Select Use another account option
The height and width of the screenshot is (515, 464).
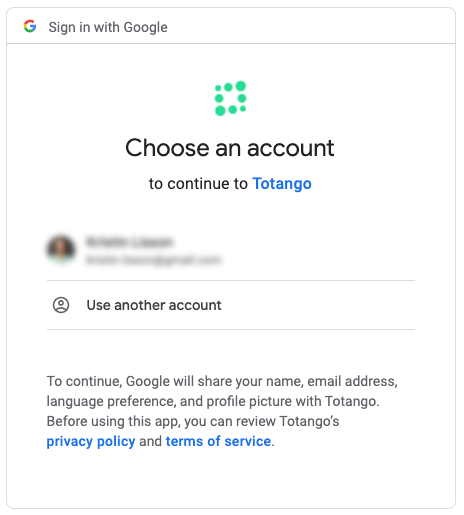point(231,305)
